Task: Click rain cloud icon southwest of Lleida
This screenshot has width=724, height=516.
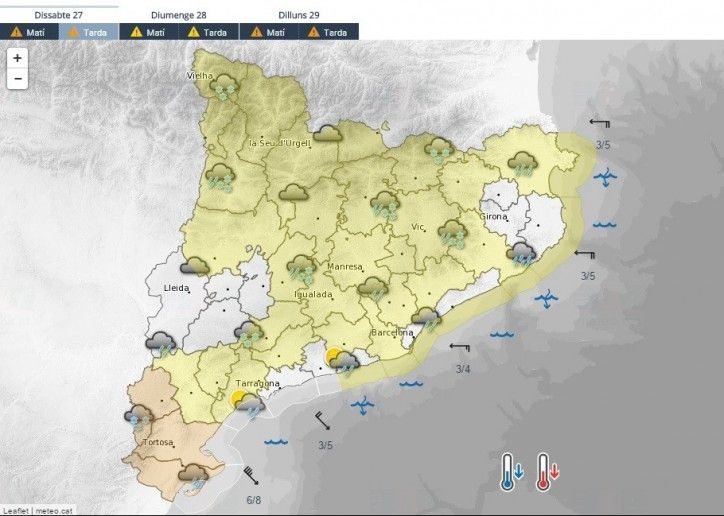Action: 161,344
